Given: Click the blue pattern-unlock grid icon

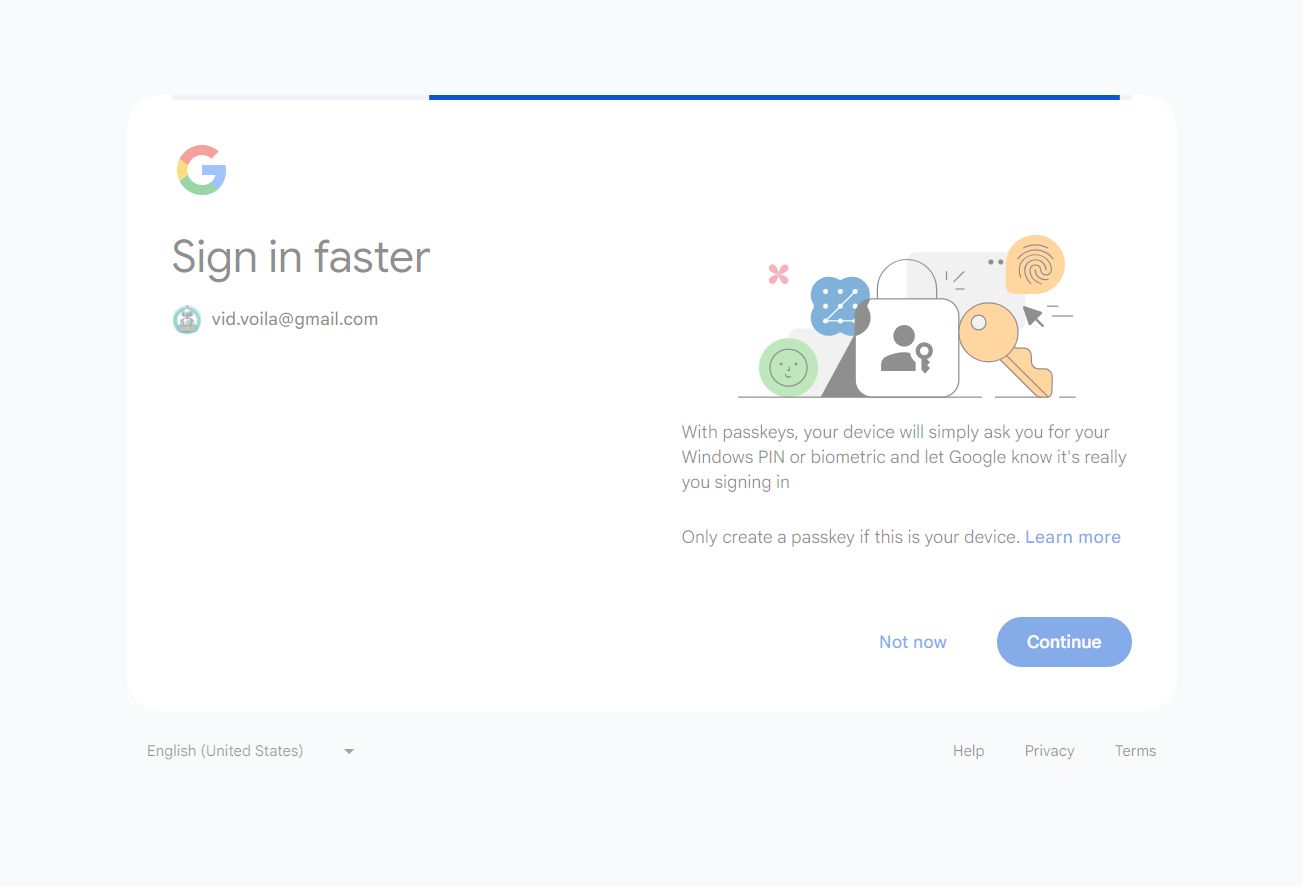Looking at the screenshot, I should point(838,304).
